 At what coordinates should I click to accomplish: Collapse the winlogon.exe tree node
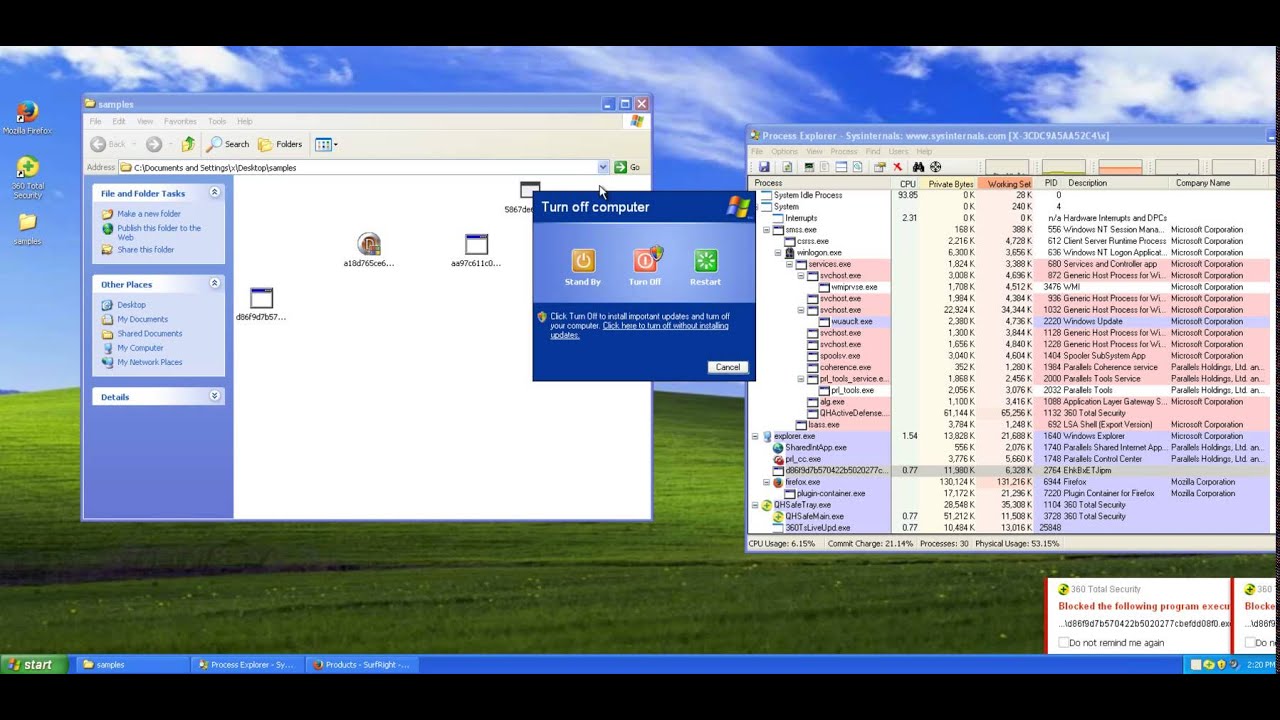point(778,253)
